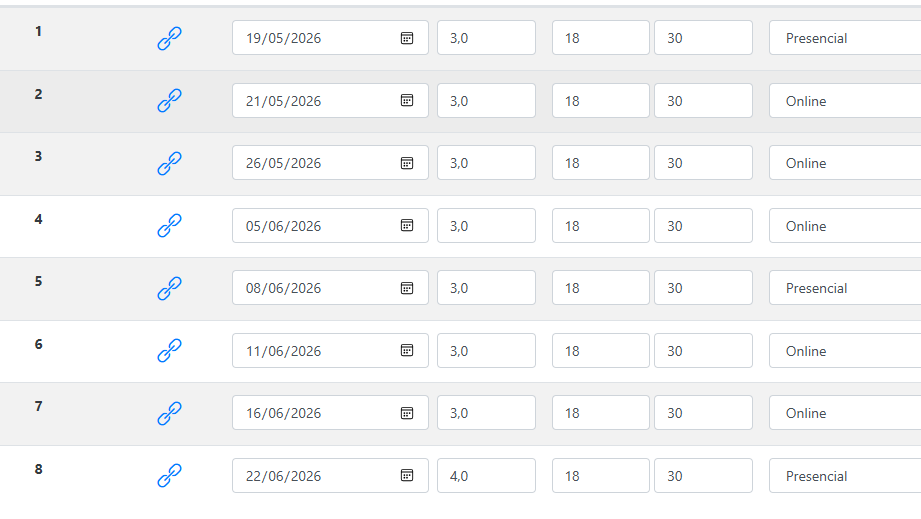Open calendar picker for 21/05/2026 date
921x519 pixels.
coord(407,101)
